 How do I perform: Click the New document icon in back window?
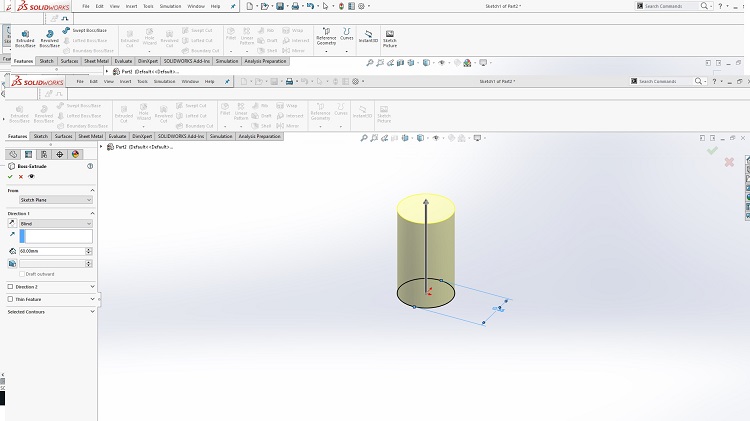pos(250,6)
